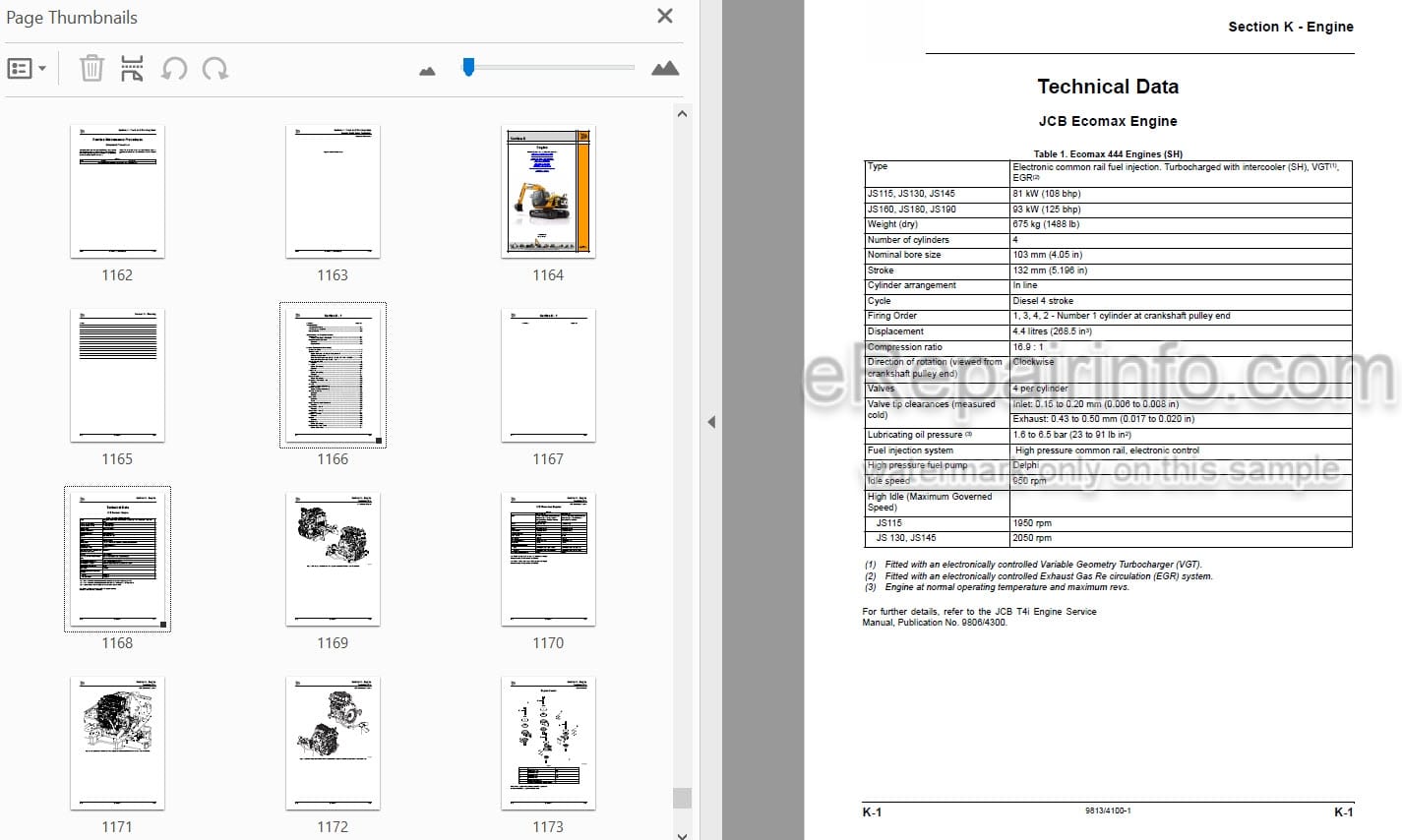1402x840 pixels.
Task: View page 1171 thumbnail
Action: coord(117,743)
